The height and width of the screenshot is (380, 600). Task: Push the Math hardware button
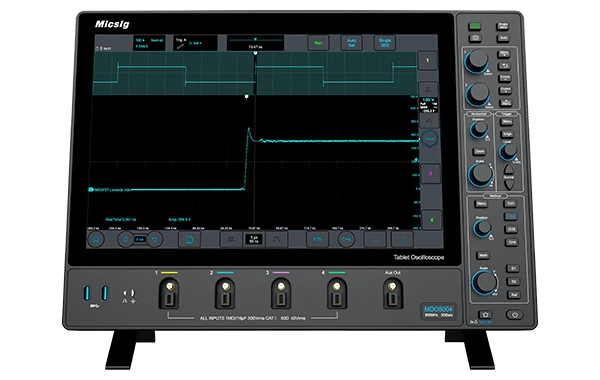pos(483,255)
